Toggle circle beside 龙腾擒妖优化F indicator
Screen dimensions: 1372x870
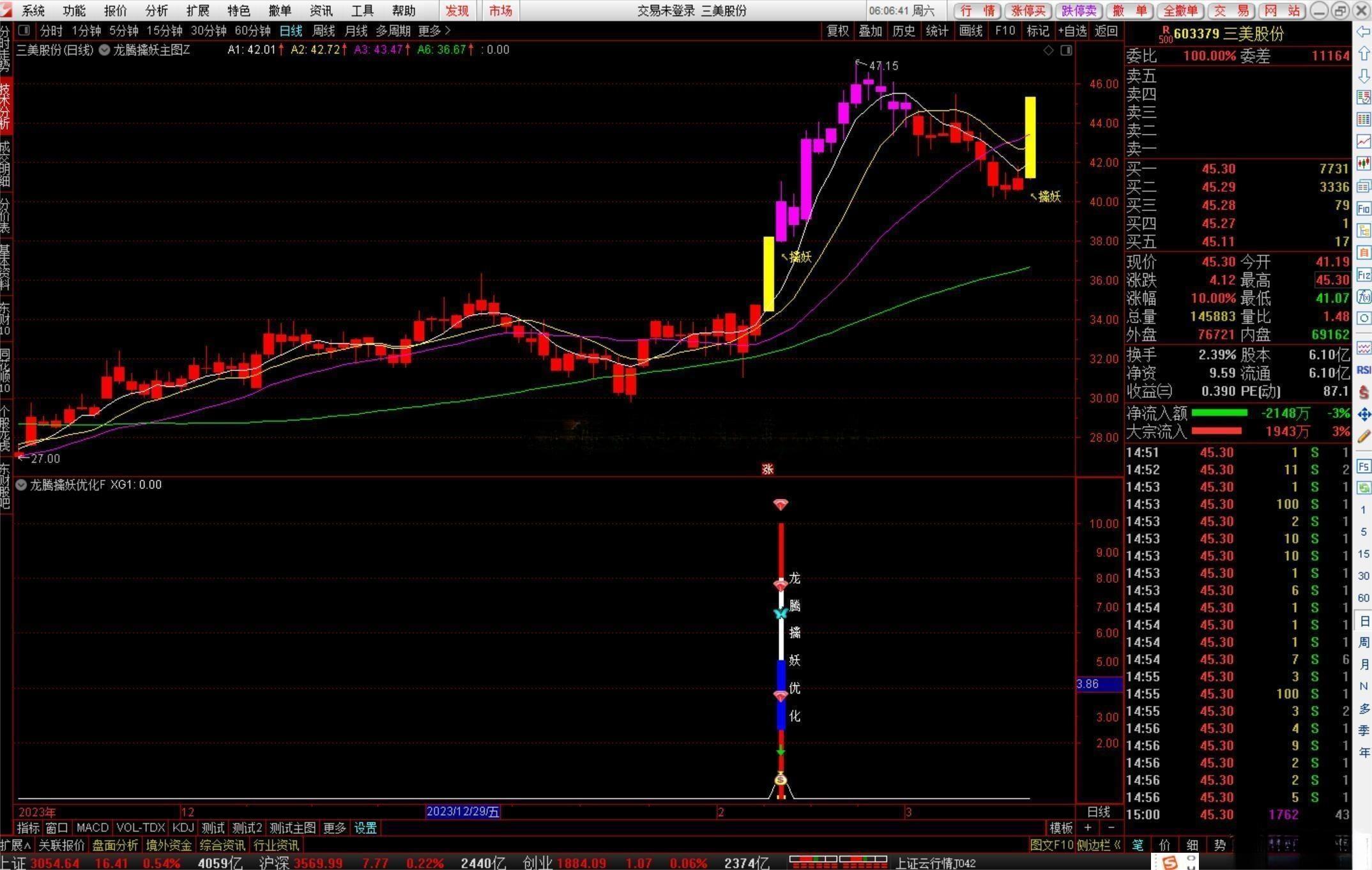[21, 485]
